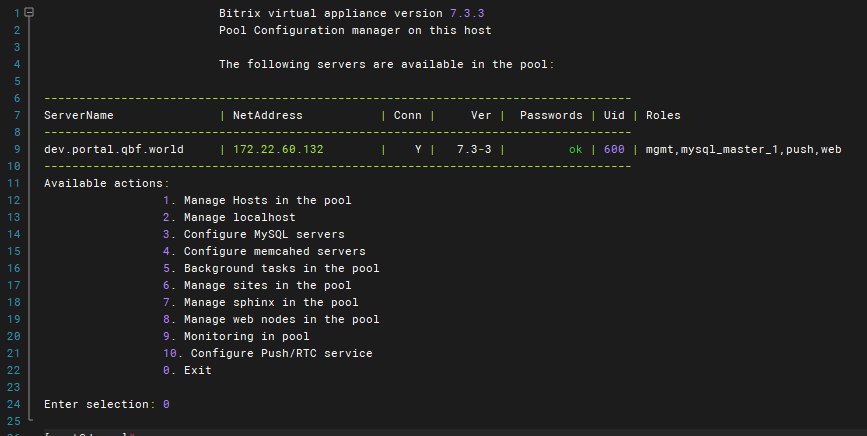Viewport: 867px width, 436px height.
Task: Click the Conn value Y
Action: point(418,149)
